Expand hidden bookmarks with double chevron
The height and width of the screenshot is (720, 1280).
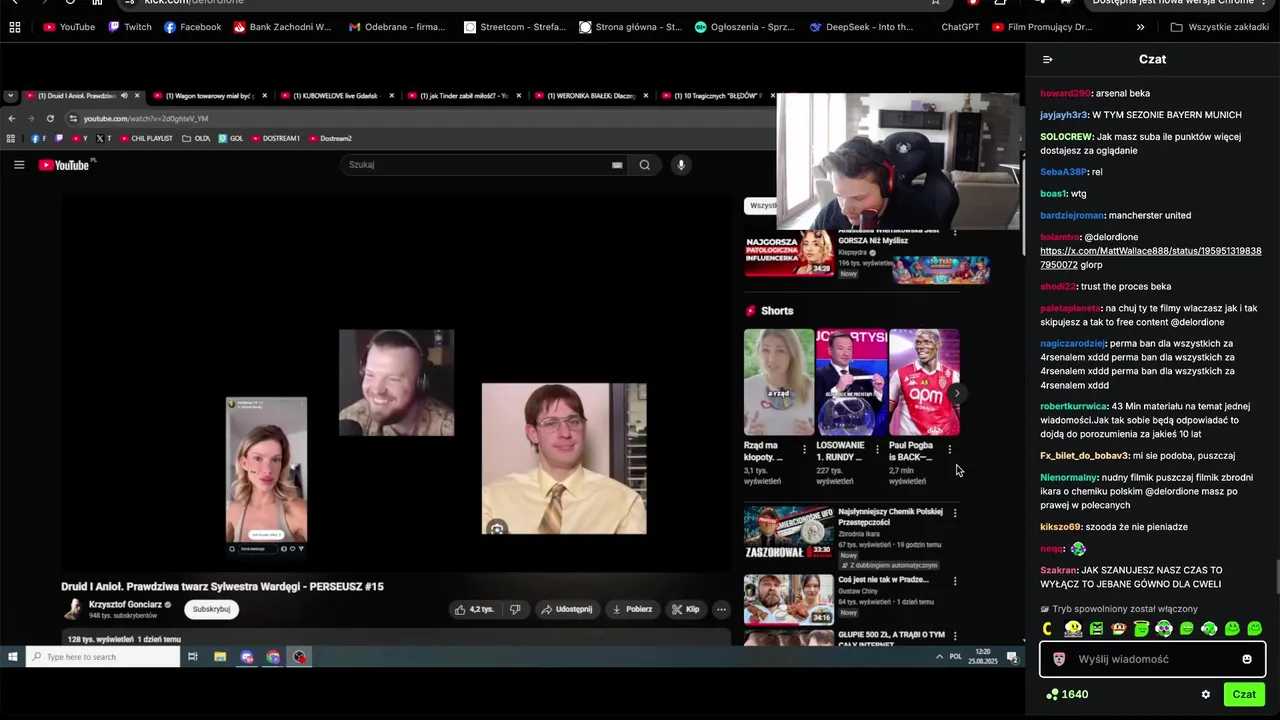(x=1140, y=27)
